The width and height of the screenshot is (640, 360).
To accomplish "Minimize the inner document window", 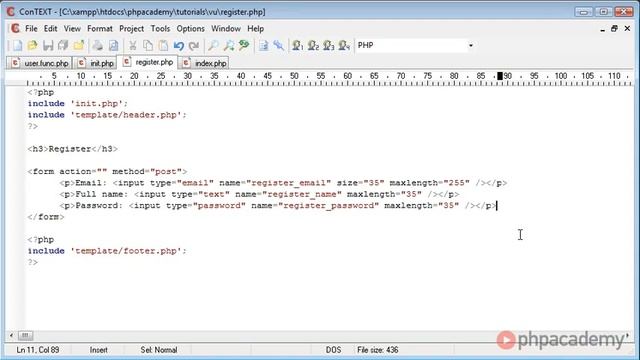I will coord(602,29).
